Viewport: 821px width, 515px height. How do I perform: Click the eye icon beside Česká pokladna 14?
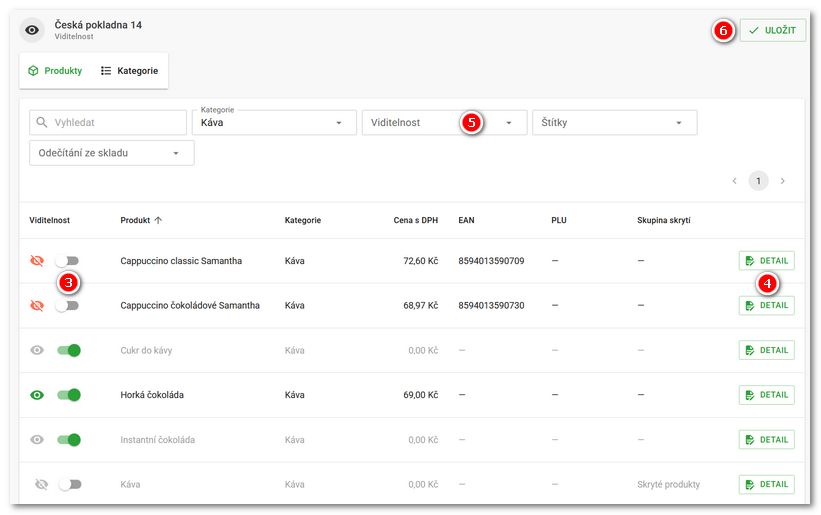(32, 30)
